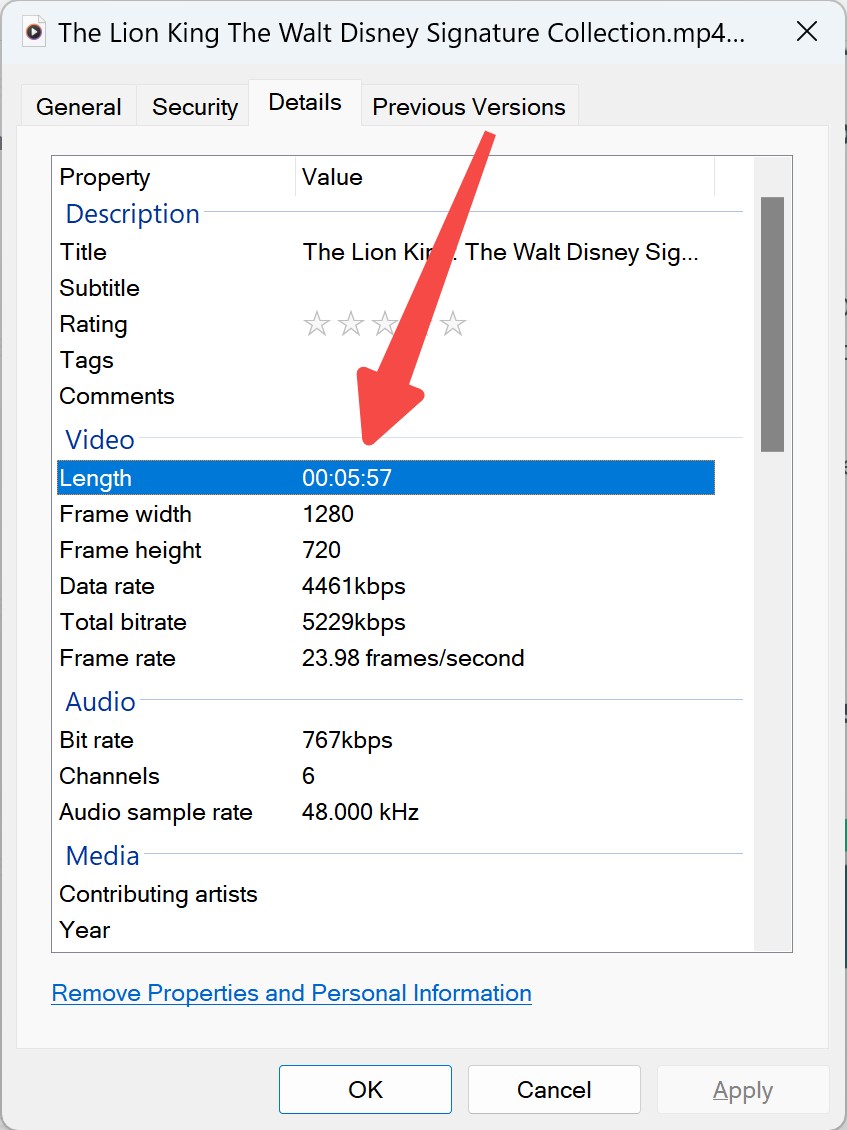847x1130 pixels.
Task: Click the Media section heading
Action: coord(102,856)
